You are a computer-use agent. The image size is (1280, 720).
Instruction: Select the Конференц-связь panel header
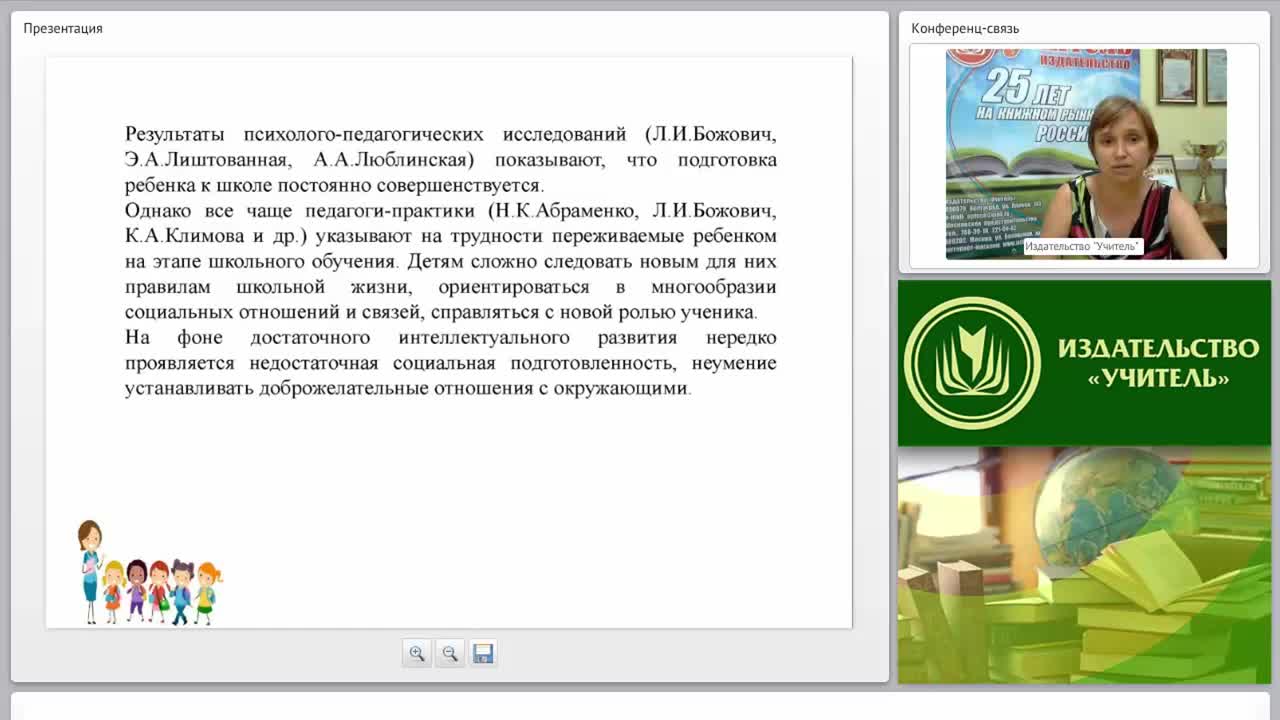tap(965, 28)
